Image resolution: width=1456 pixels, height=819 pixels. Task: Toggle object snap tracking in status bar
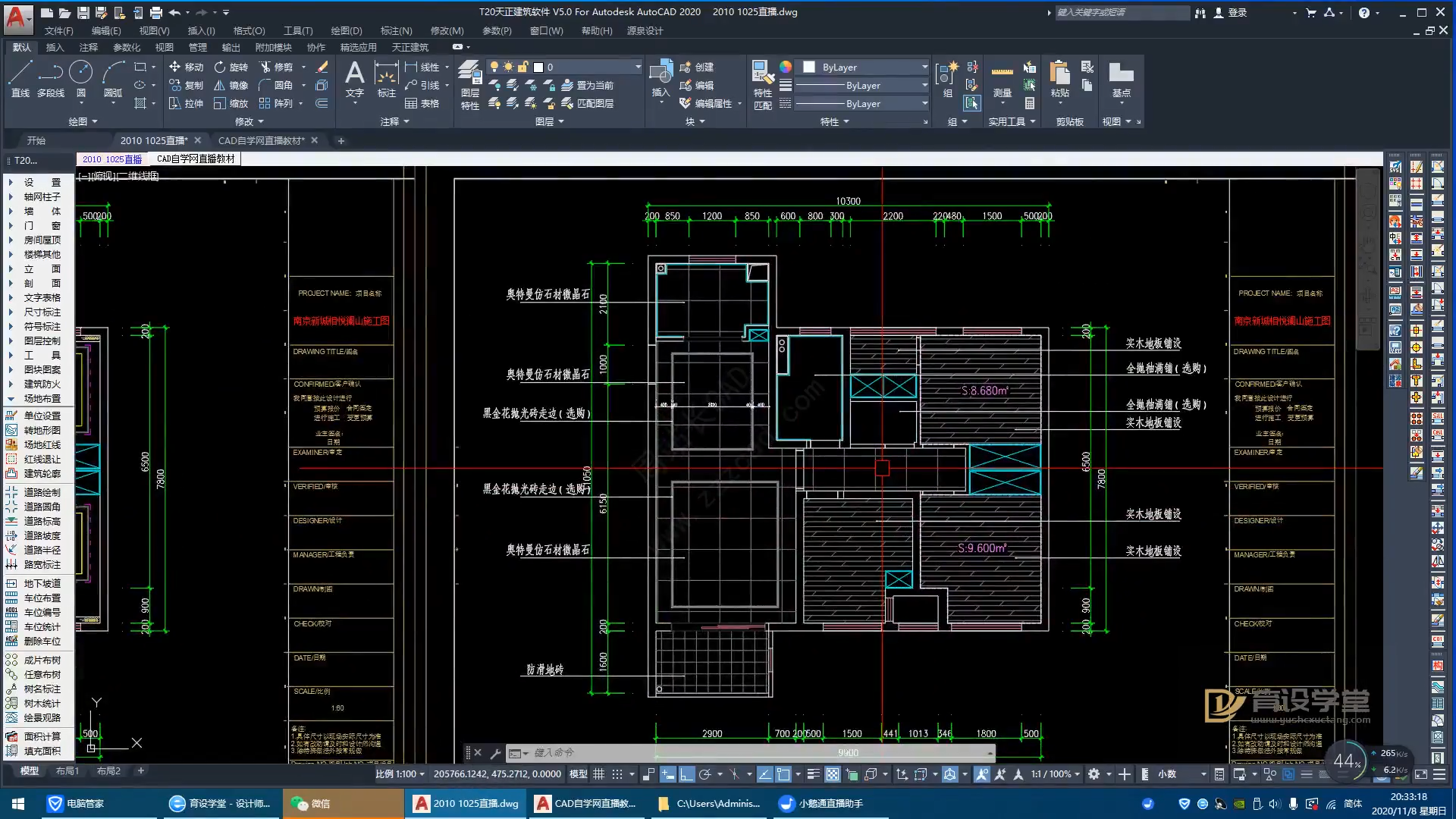point(765,774)
